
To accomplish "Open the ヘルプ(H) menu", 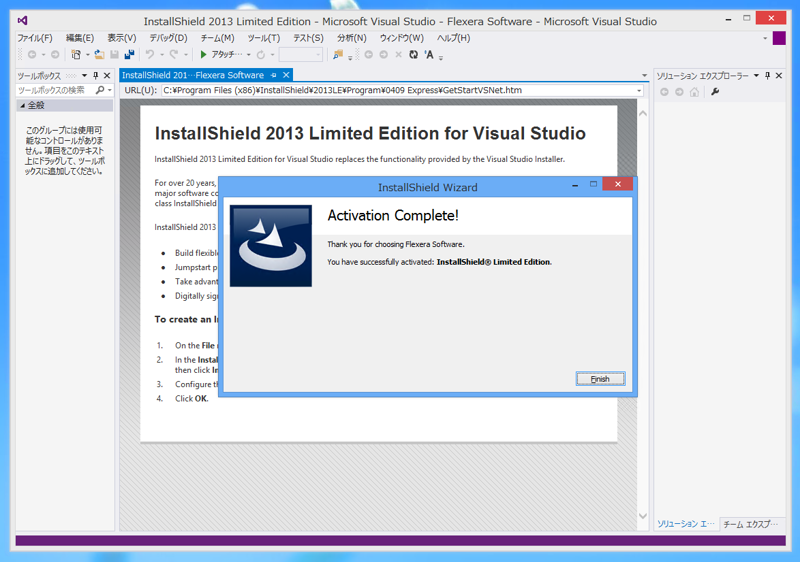I will (453, 38).
